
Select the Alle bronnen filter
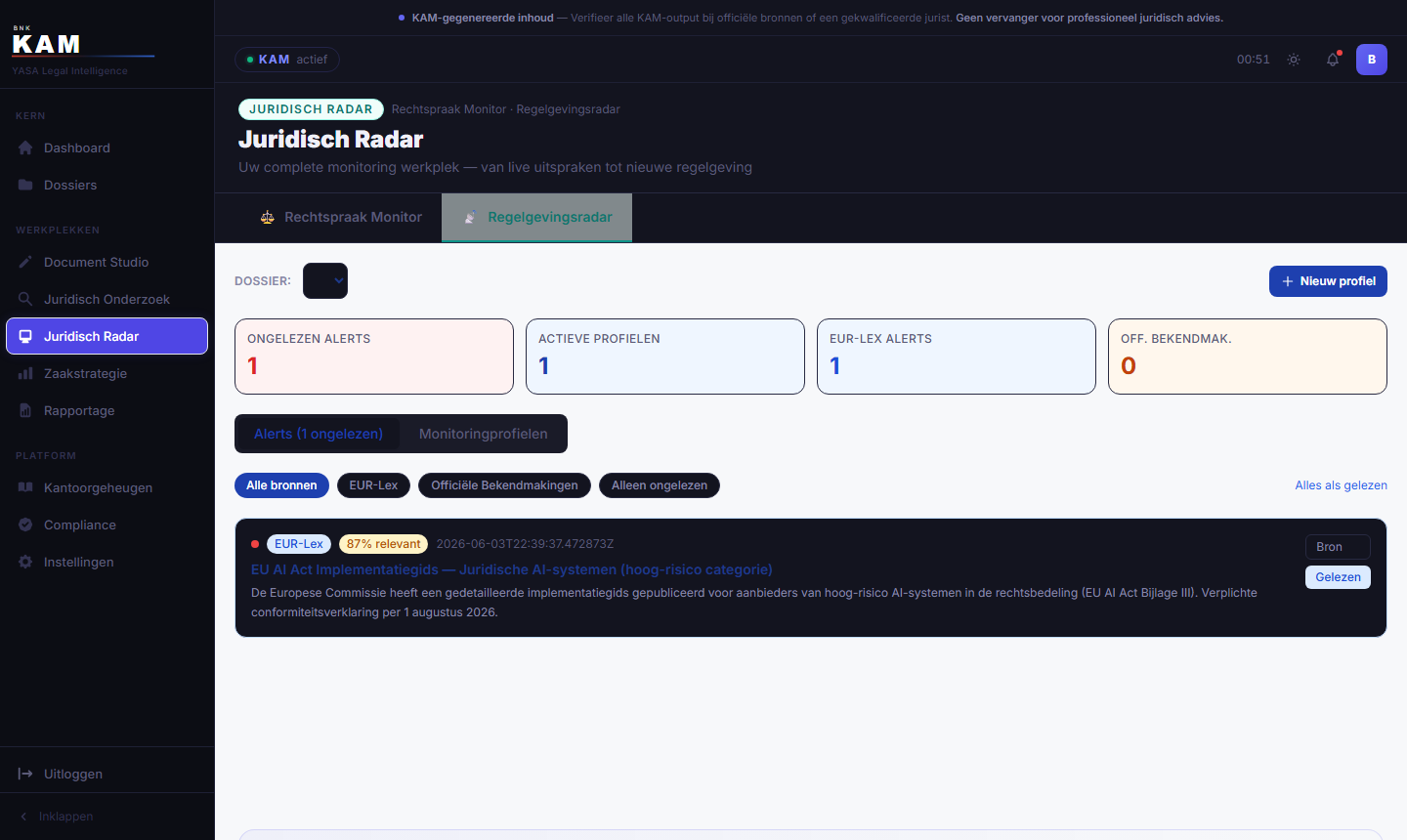(281, 485)
